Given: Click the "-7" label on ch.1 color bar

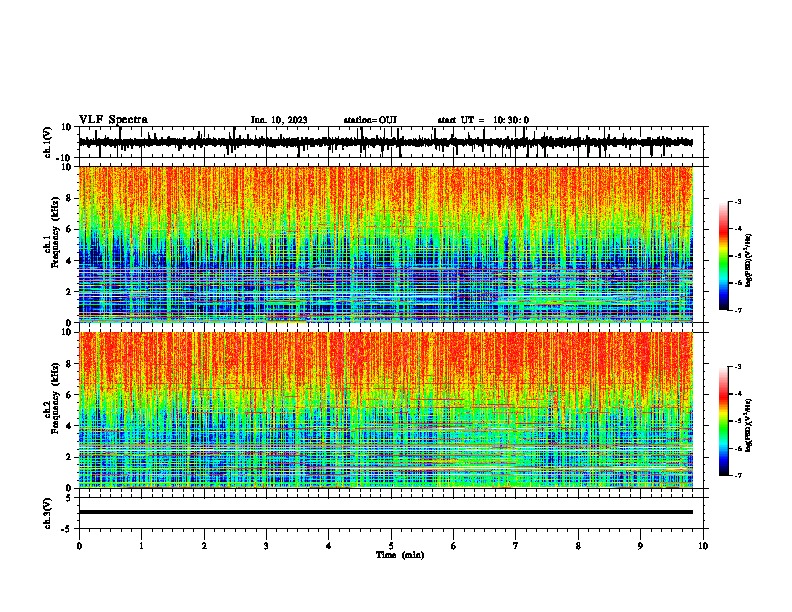Looking at the screenshot, I should click(x=737, y=310).
